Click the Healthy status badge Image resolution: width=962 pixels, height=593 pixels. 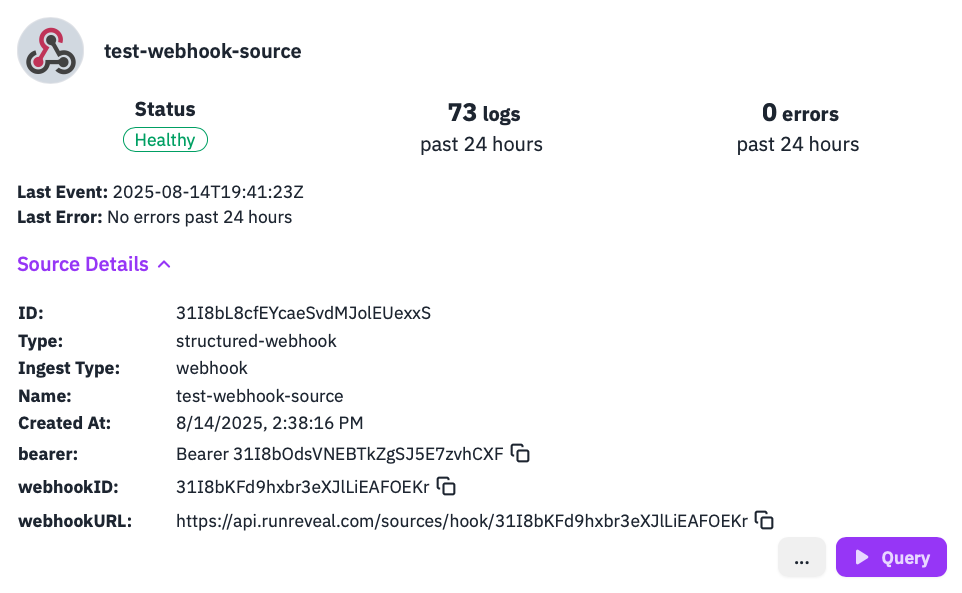coord(165,139)
